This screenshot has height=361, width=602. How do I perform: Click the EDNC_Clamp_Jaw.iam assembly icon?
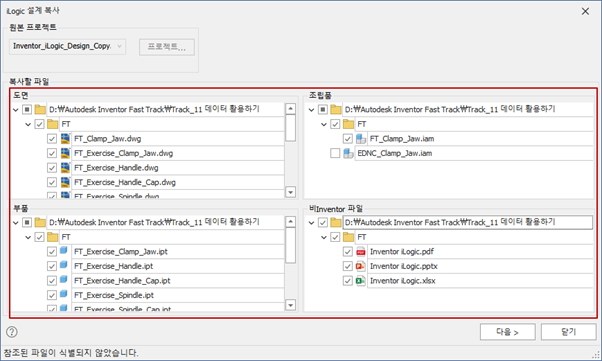pyautogui.click(x=348, y=153)
